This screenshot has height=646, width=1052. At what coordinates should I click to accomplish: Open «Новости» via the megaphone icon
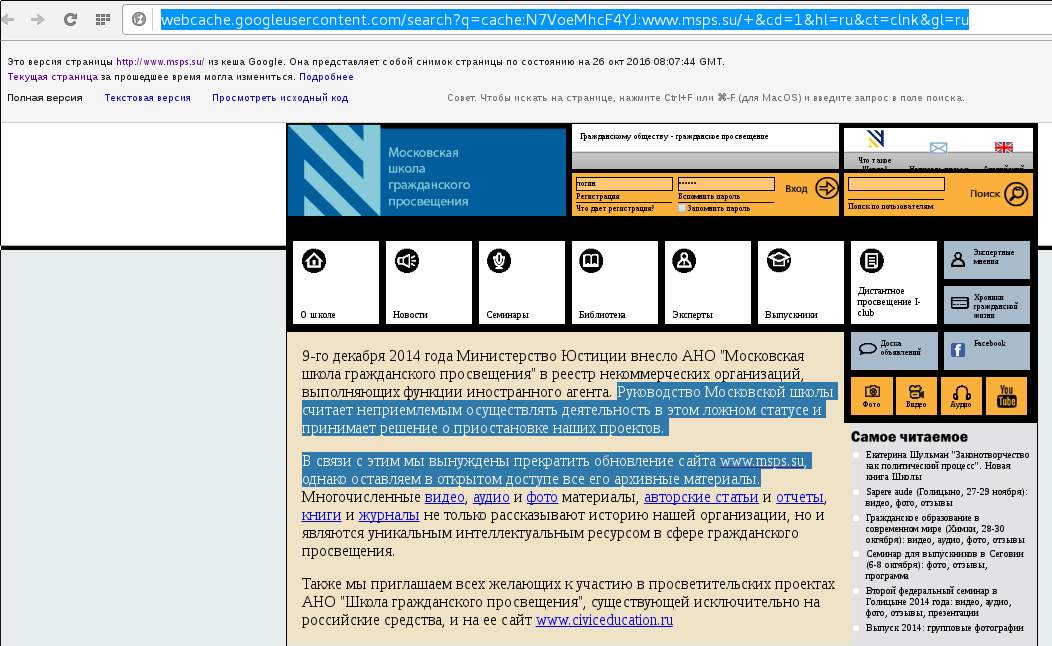pos(406,261)
